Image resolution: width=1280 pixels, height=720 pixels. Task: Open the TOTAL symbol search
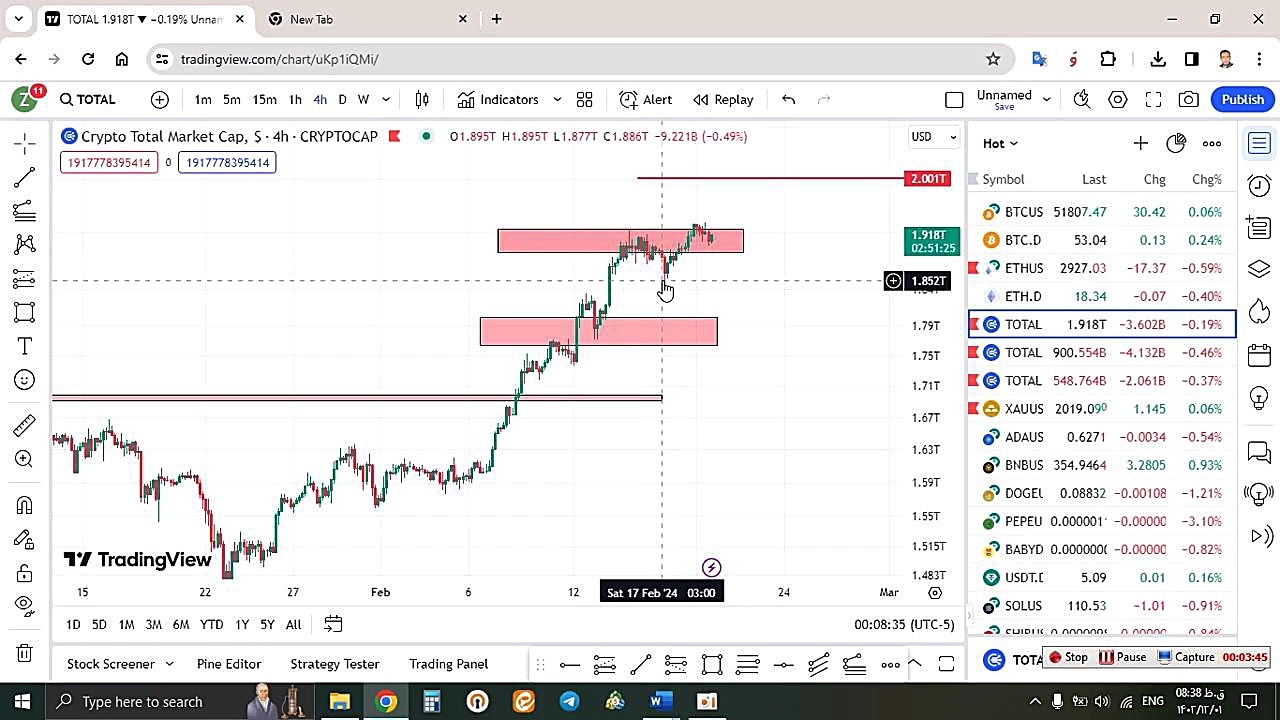[88, 99]
